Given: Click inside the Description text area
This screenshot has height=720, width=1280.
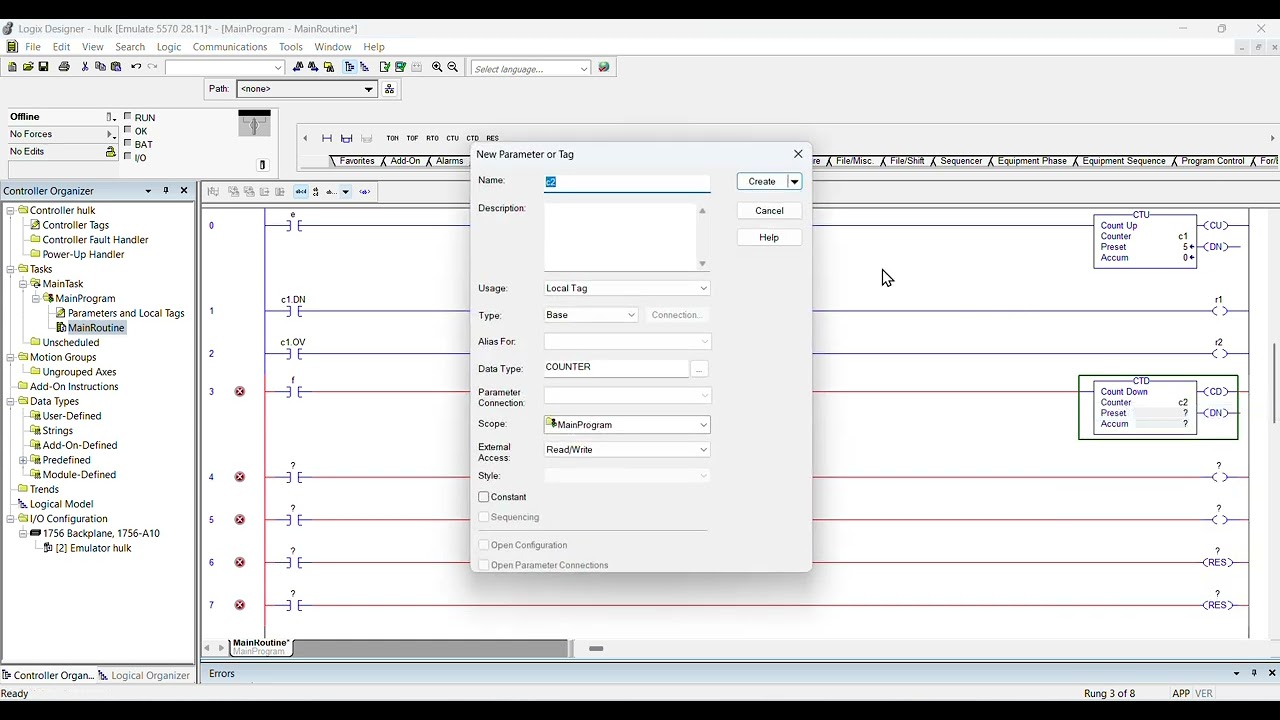Looking at the screenshot, I should (x=620, y=237).
